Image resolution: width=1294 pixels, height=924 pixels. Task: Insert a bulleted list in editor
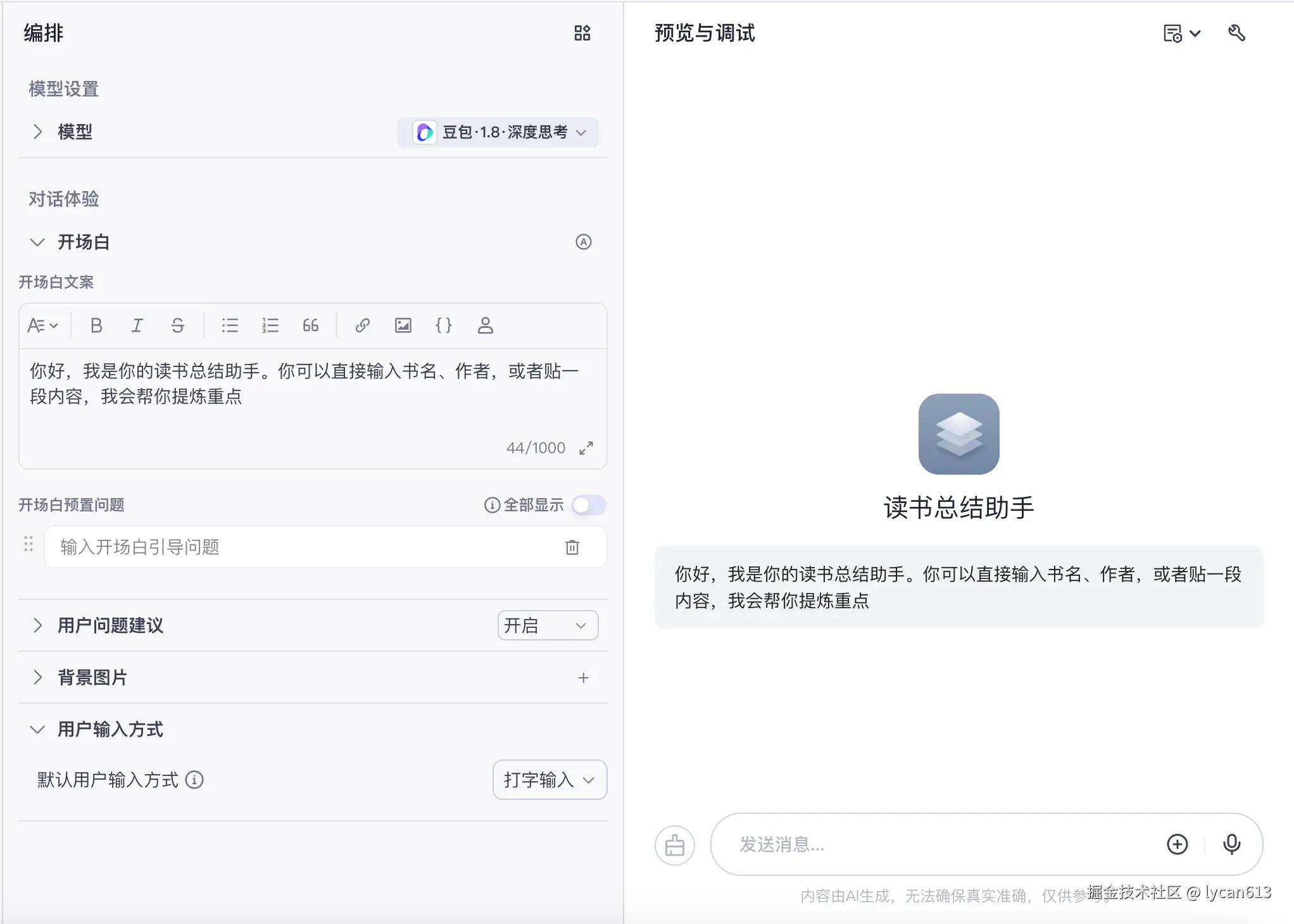tap(230, 325)
